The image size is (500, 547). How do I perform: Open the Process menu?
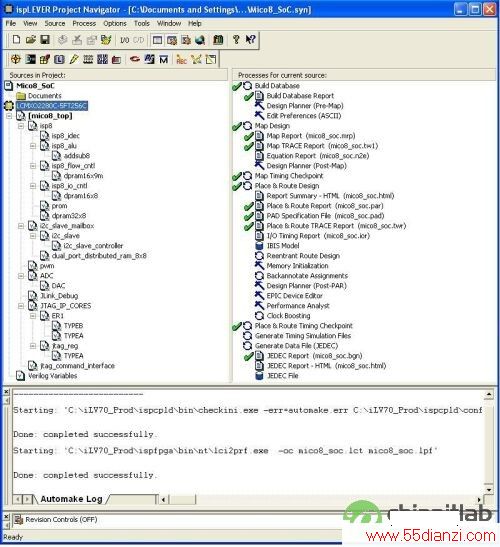[84, 23]
